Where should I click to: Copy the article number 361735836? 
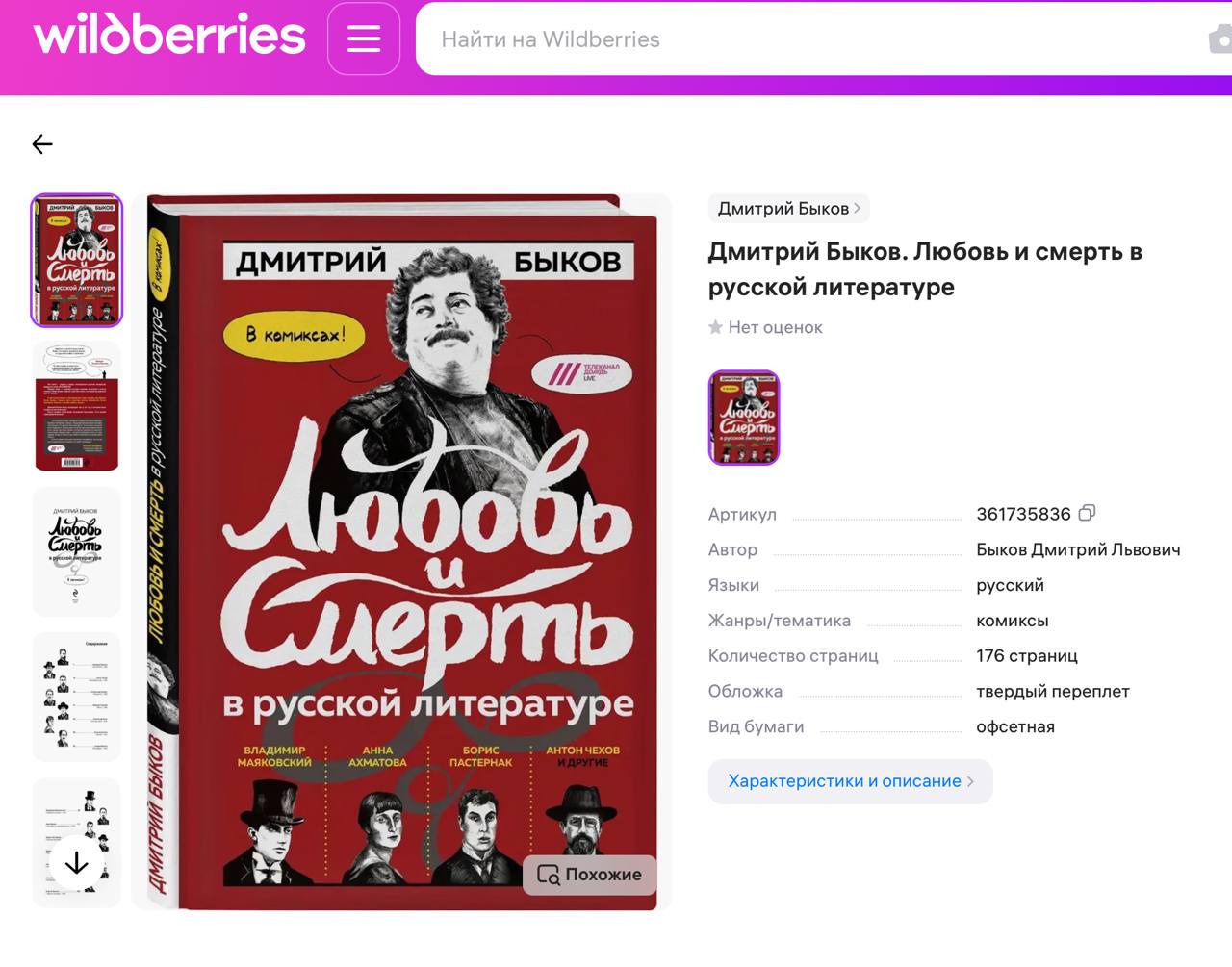click(x=1087, y=513)
